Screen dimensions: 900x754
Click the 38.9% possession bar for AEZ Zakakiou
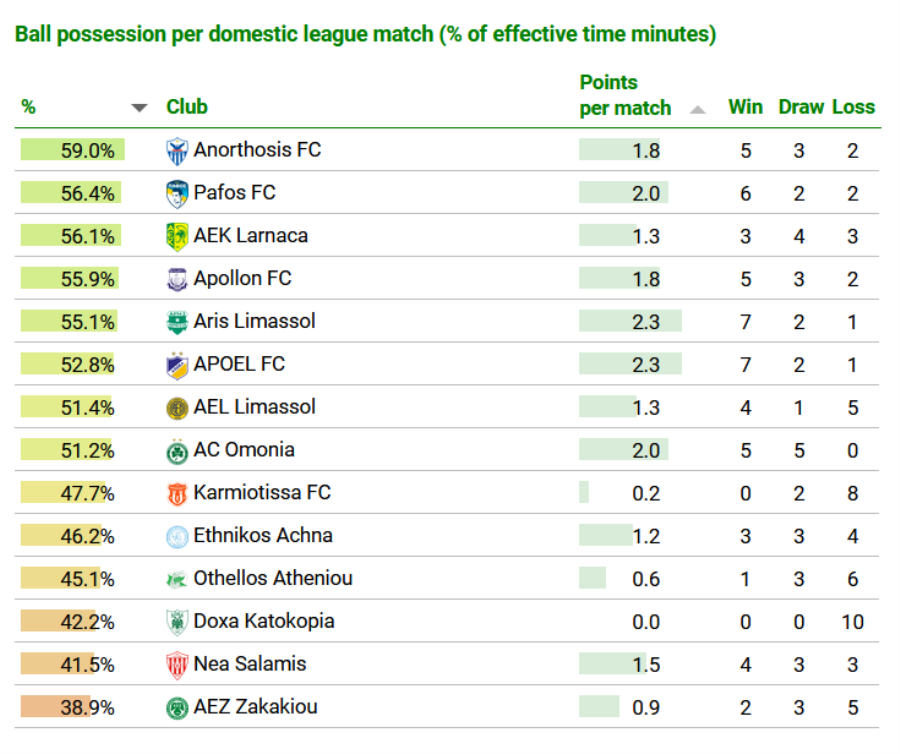tap(56, 707)
